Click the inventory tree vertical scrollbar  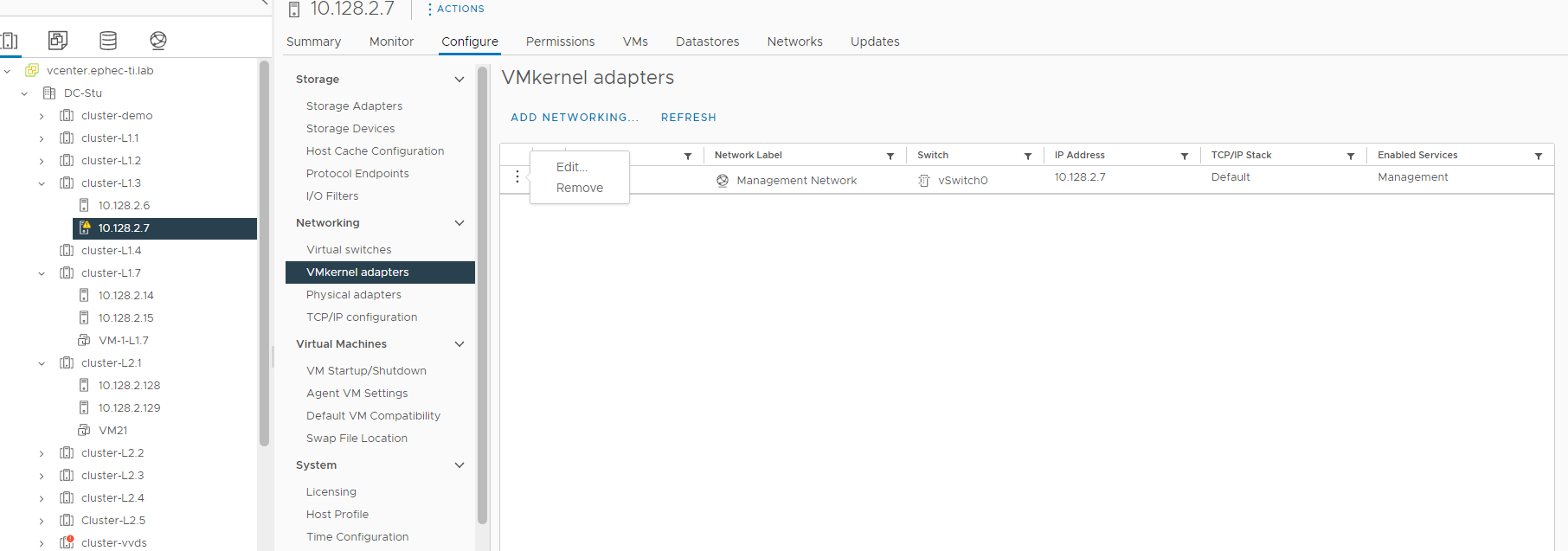tap(264, 253)
